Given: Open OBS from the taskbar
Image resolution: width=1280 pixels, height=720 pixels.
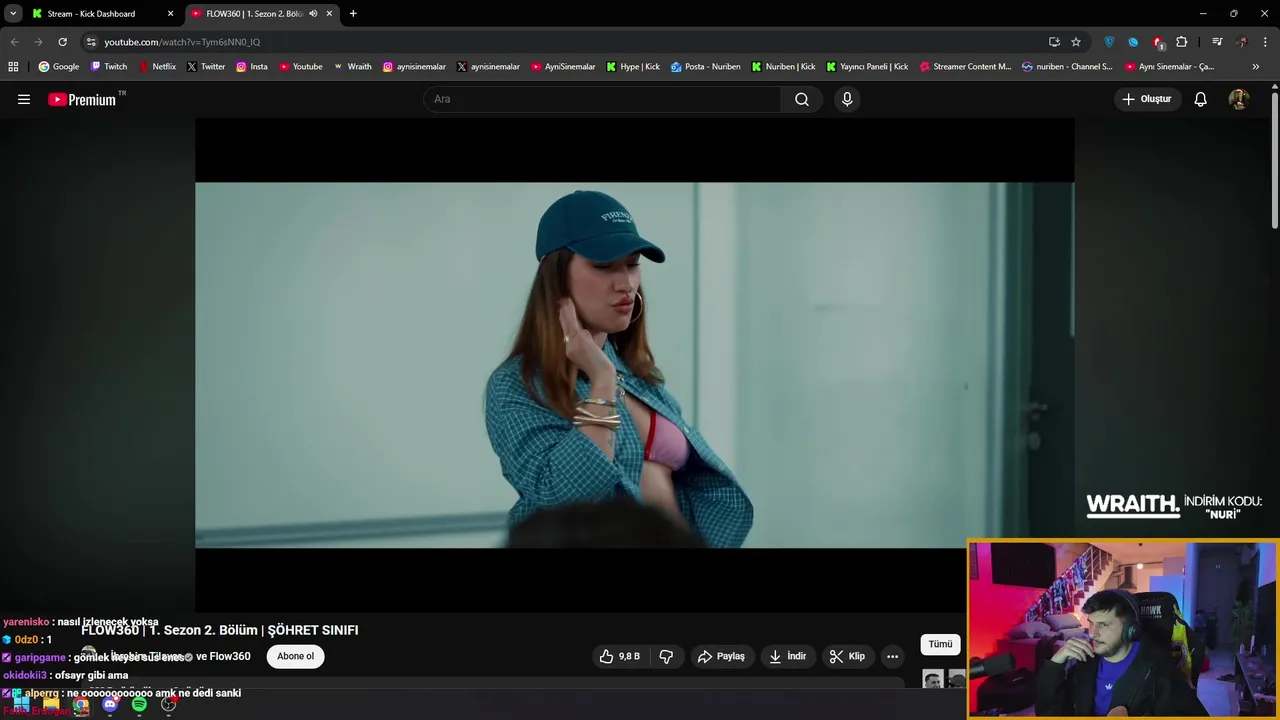Looking at the screenshot, I should (168, 705).
